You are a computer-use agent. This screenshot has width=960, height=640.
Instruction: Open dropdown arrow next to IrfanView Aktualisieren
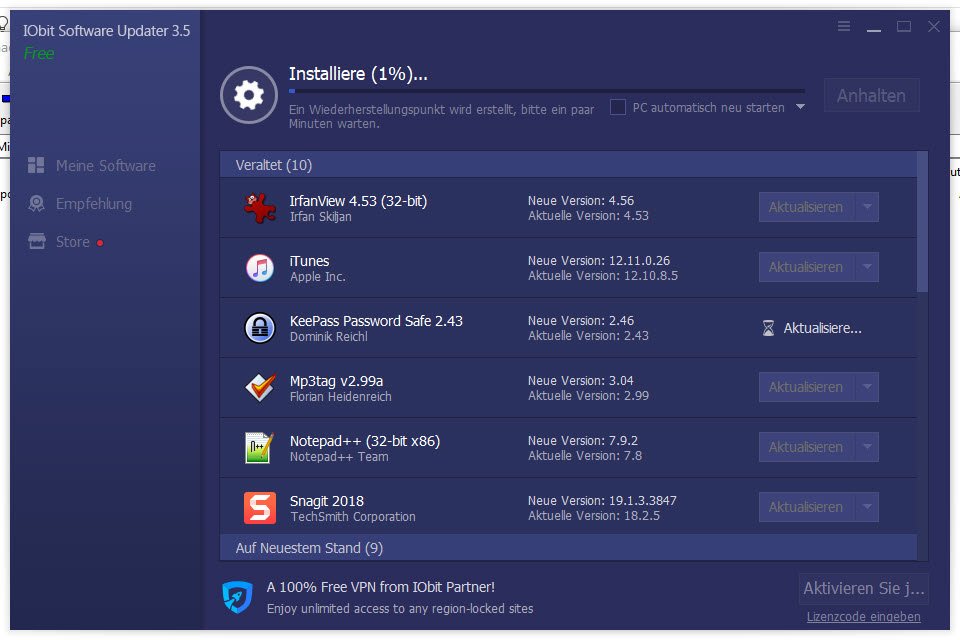[x=867, y=207]
